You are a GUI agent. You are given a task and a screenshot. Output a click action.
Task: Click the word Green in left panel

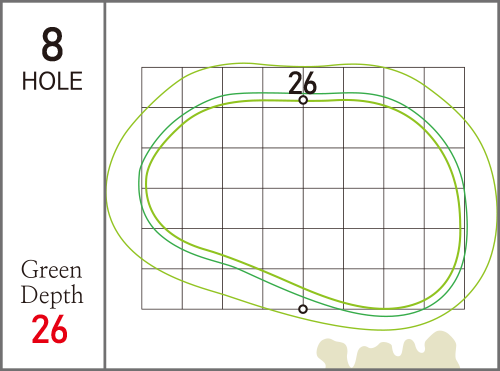tap(51, 270)
